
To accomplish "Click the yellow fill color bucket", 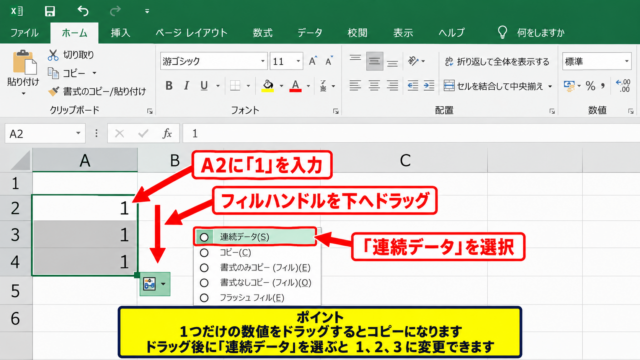I will [268, 86].
